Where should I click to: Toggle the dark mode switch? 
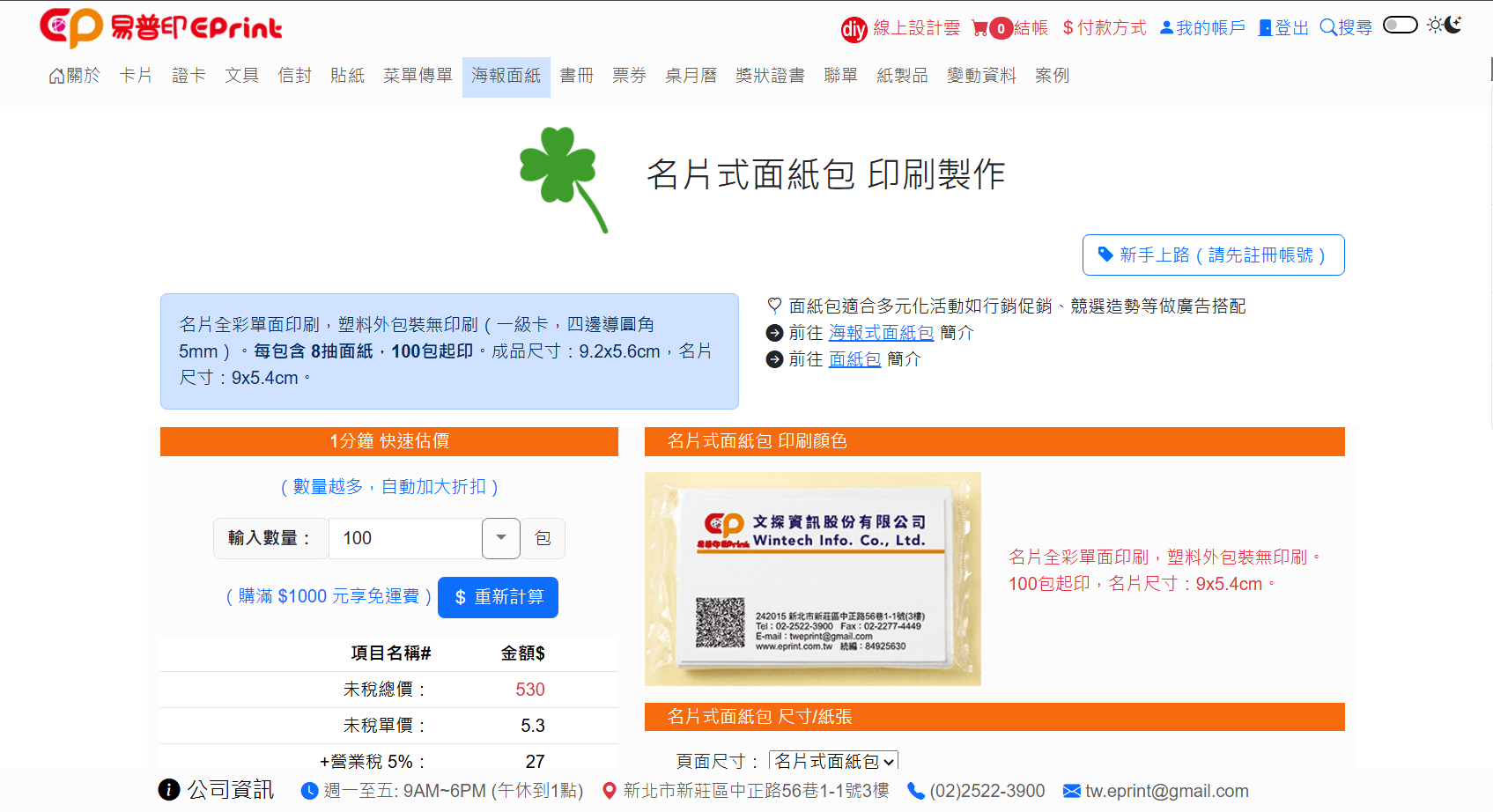pyautogui.click(x=1400, y=25)
